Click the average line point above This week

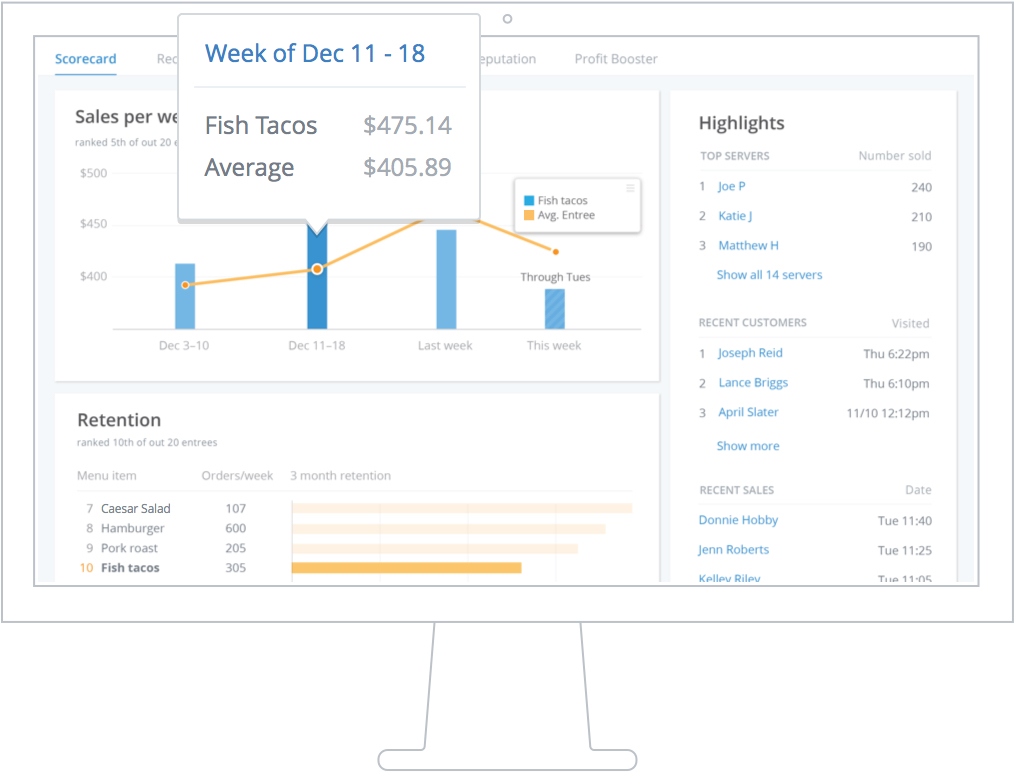tap(556, 251)
